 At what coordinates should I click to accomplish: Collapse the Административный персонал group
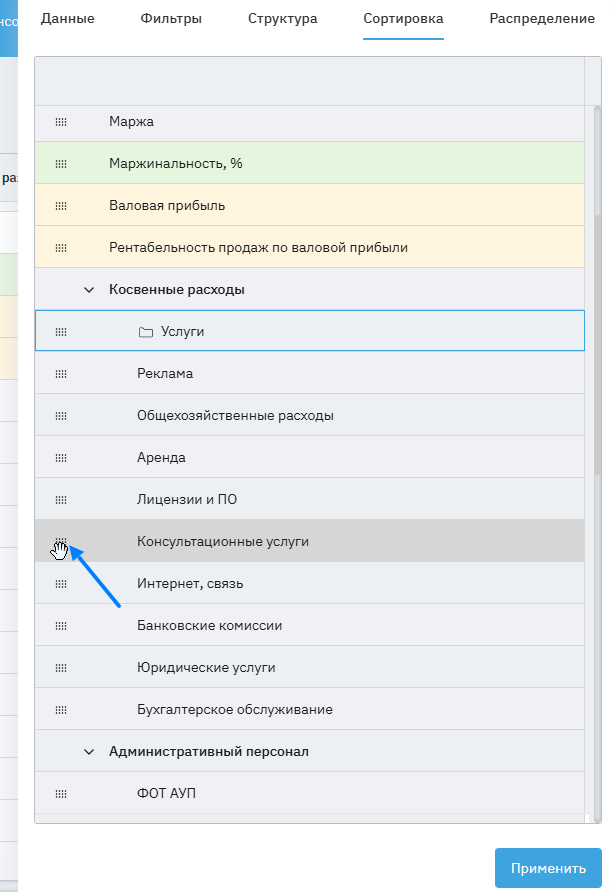pos(89,752)
